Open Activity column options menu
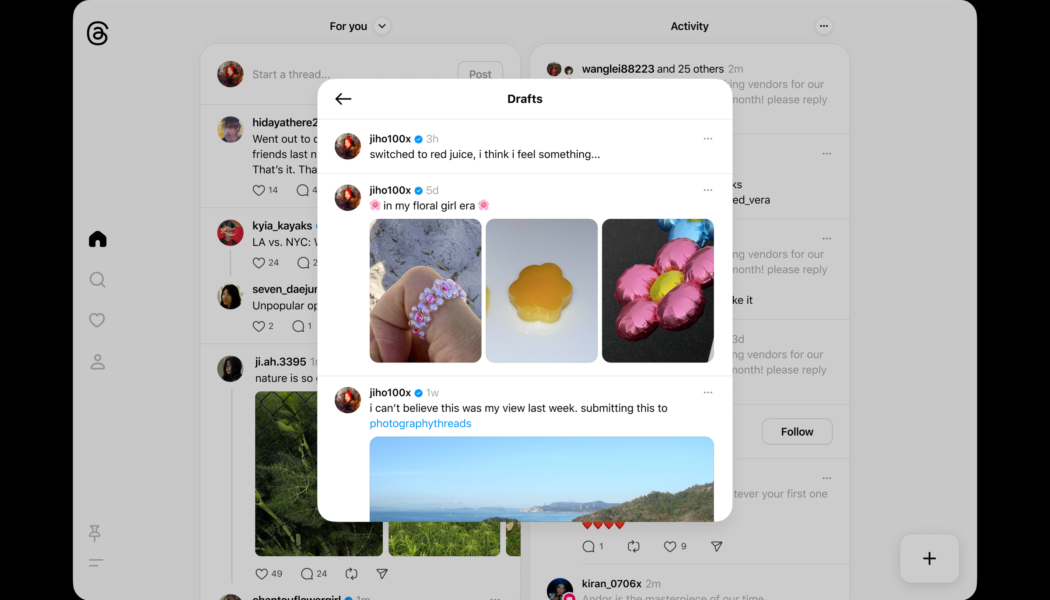This screenshot has height=600, width=1050. (x=823, y=27)
